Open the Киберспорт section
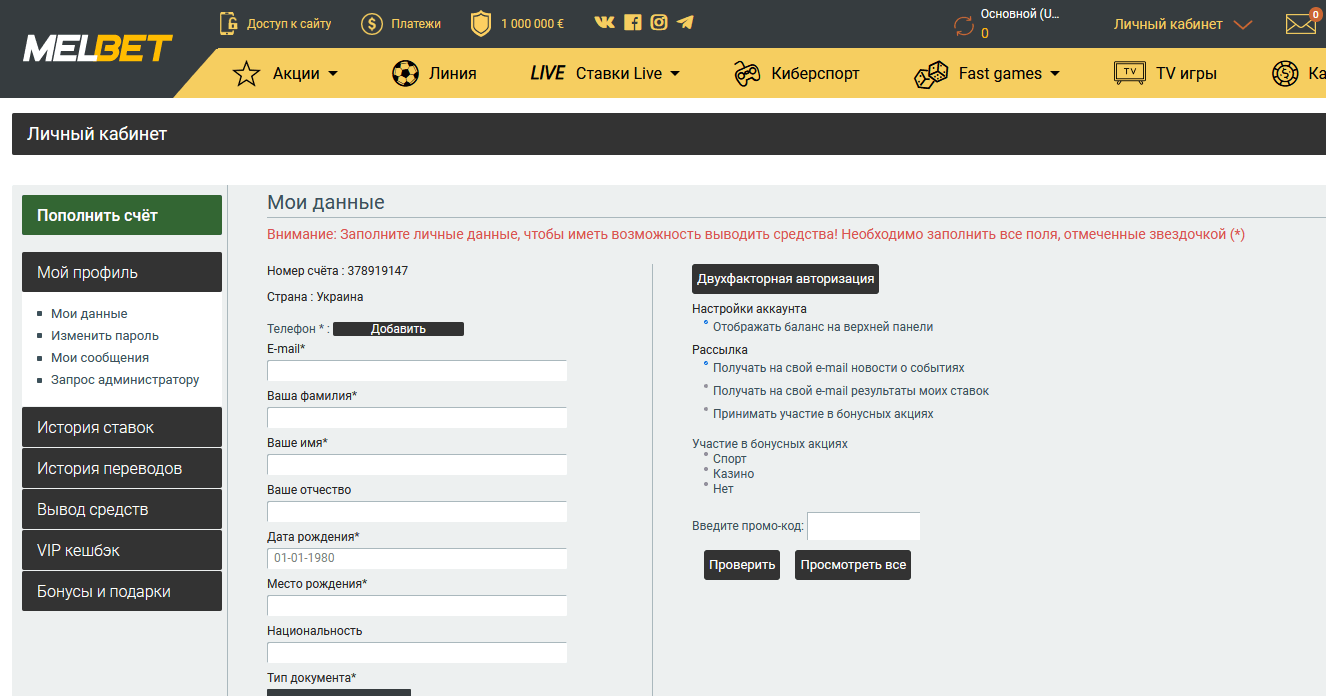The width and height of the screenshot is (1326, 696). click(815, 74)
